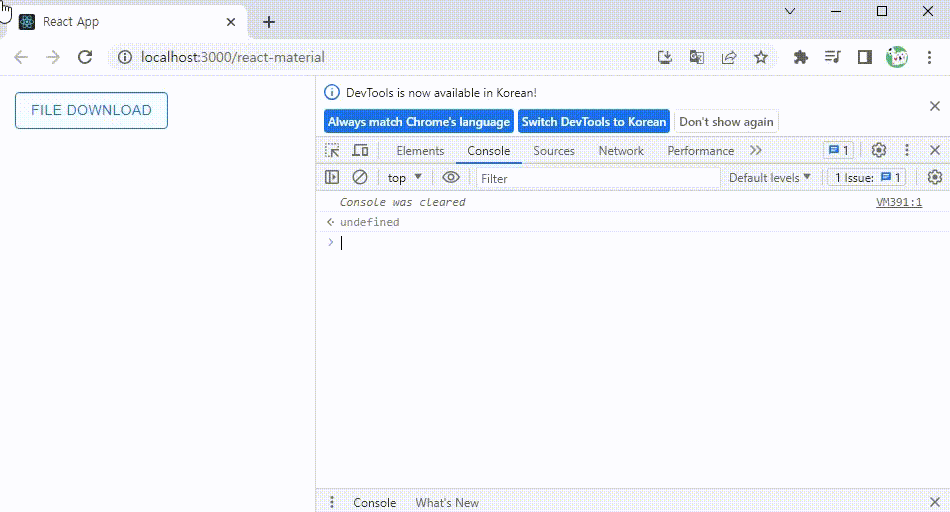Activate the inspect element picker

(x=332, y=150)
